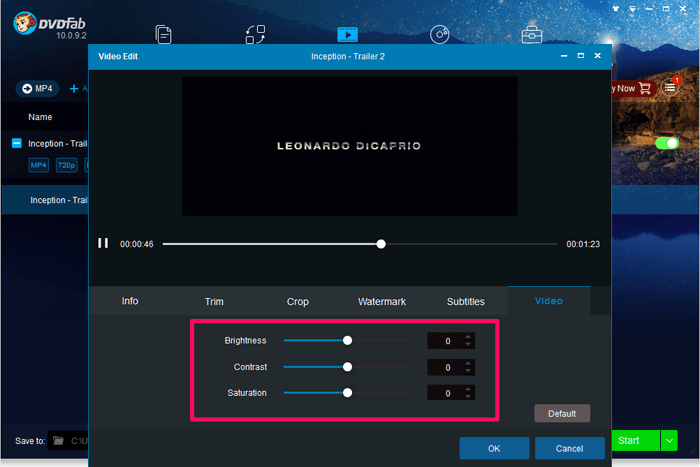
Task: Switch to the Watermark tab
Action: tap(382, 302)
